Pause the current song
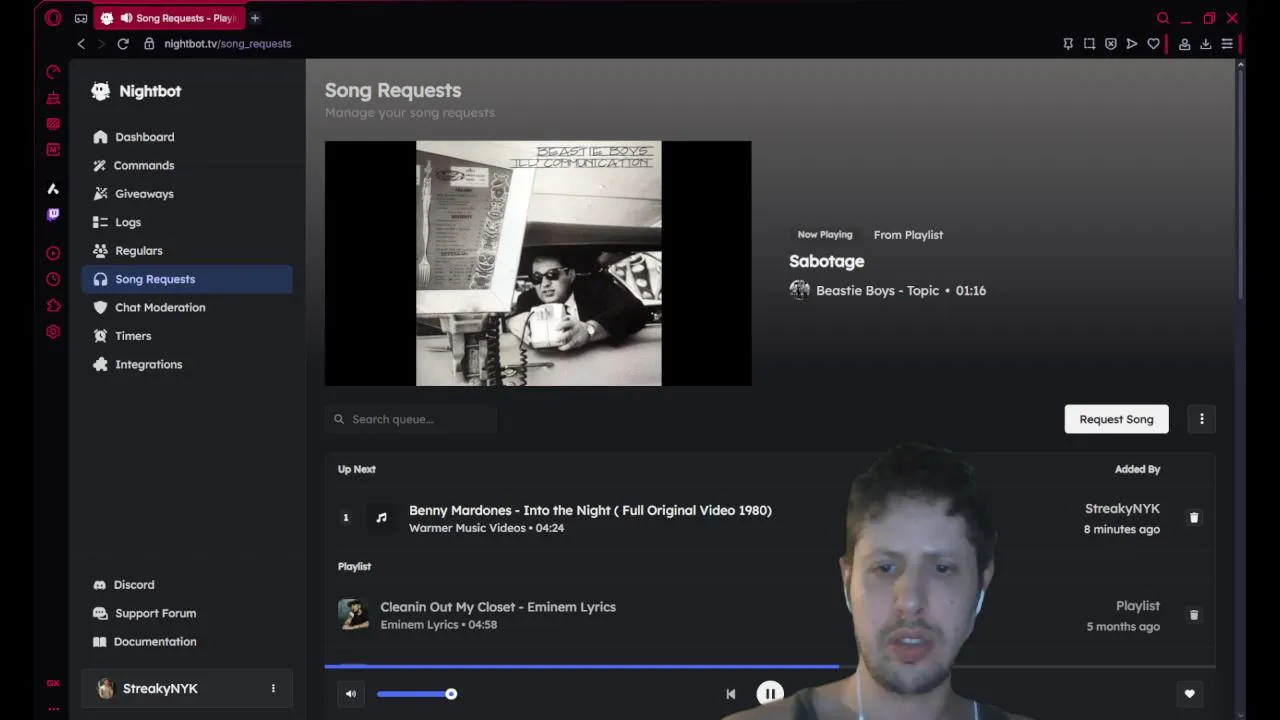Viewport: 1280px width, 720px height. 770,694
